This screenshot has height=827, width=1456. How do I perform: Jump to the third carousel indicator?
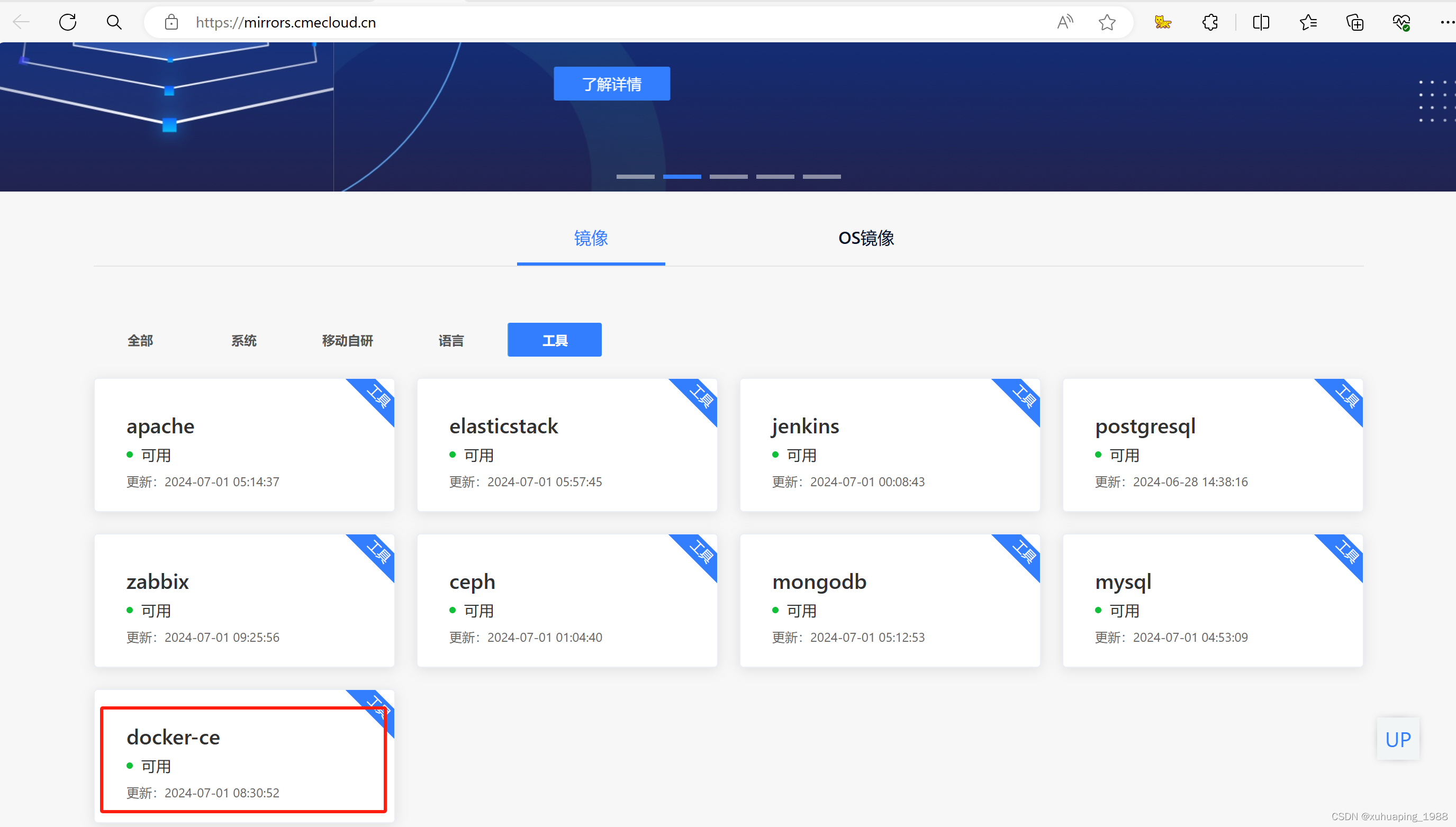(x=728, y=177)
